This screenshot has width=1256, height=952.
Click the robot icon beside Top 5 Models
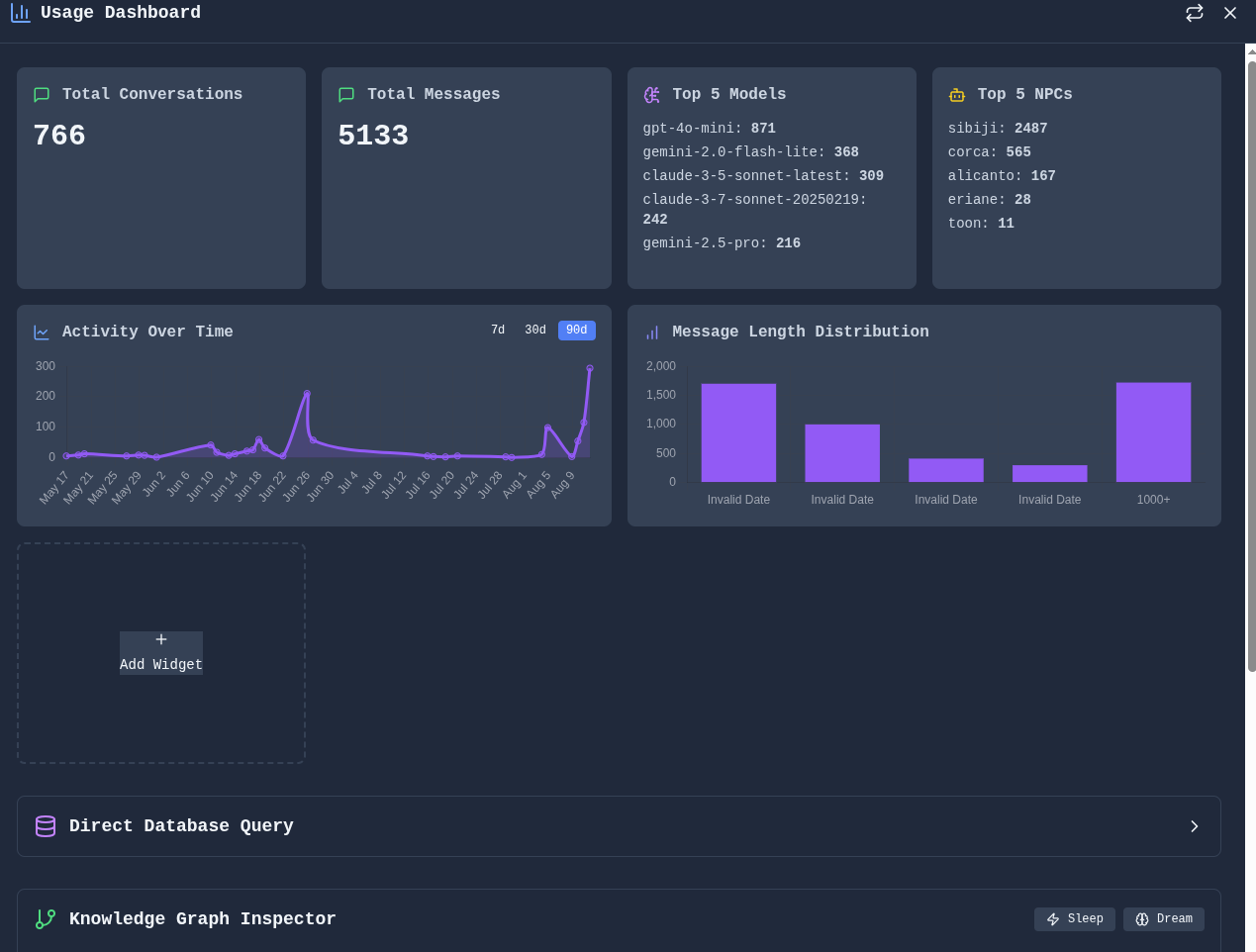click(x=651, y=94)
